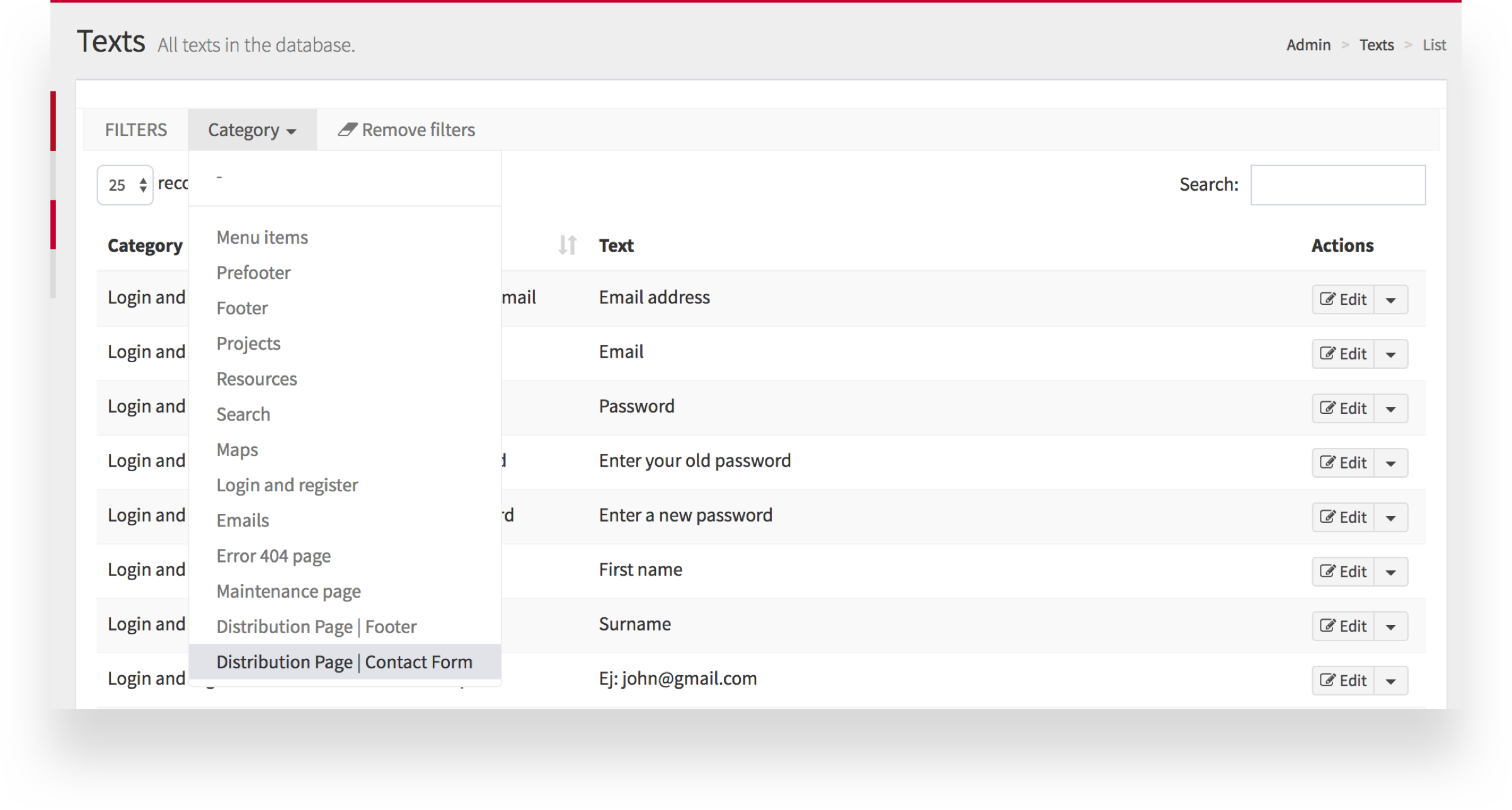
Task: Click Edit button for Password row
Action: coord(1343,408)
